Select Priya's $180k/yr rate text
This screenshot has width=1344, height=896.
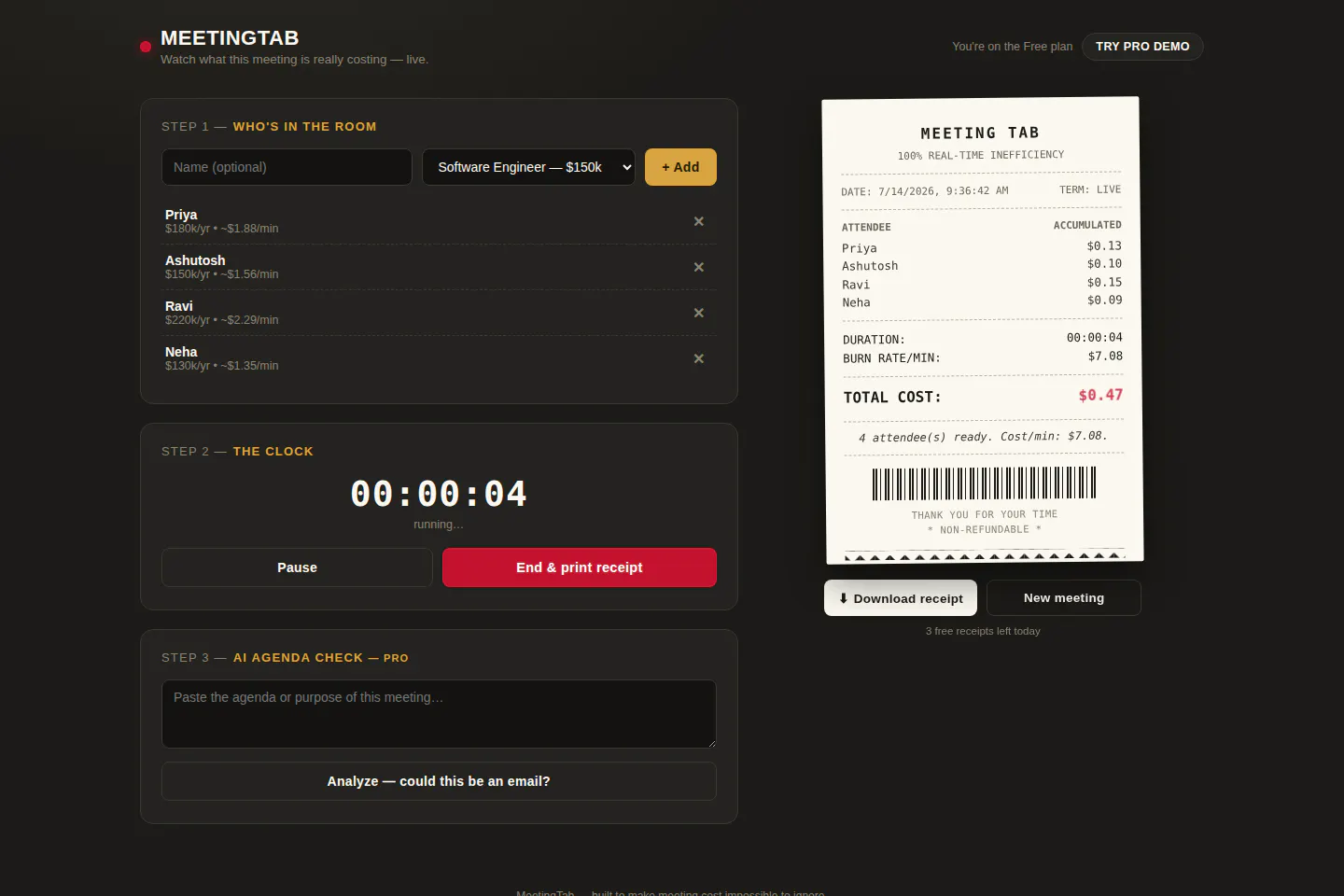click(222, 229)
